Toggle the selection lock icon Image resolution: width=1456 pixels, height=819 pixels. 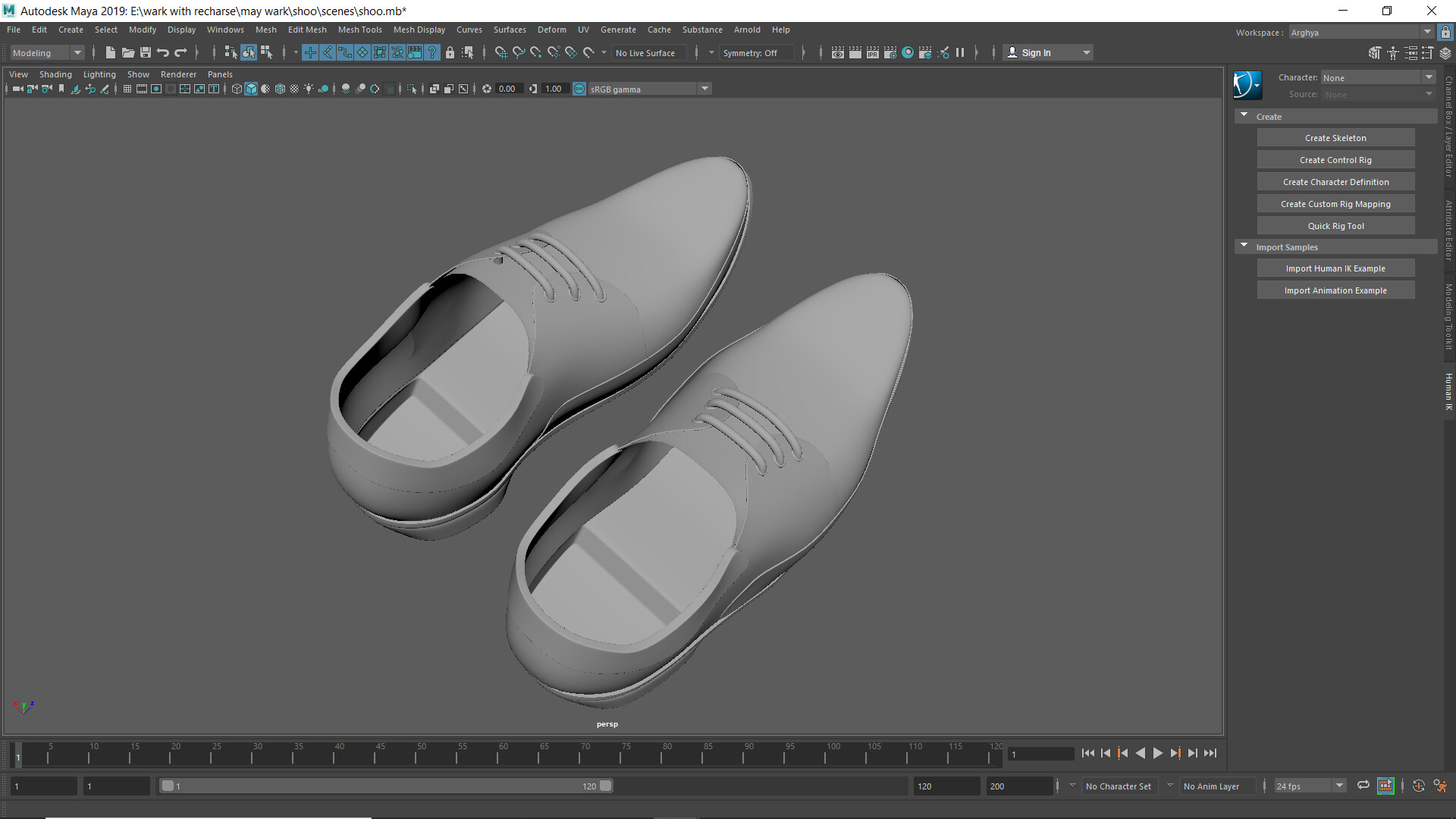point(450,52)
